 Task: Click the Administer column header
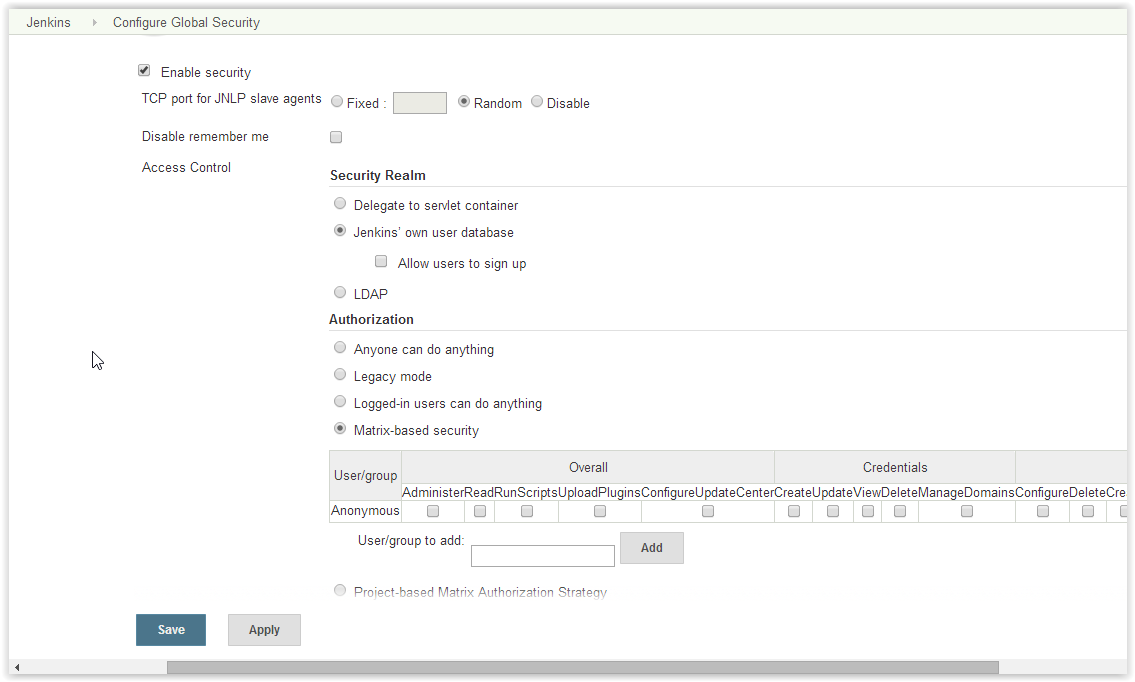(433, 492)
